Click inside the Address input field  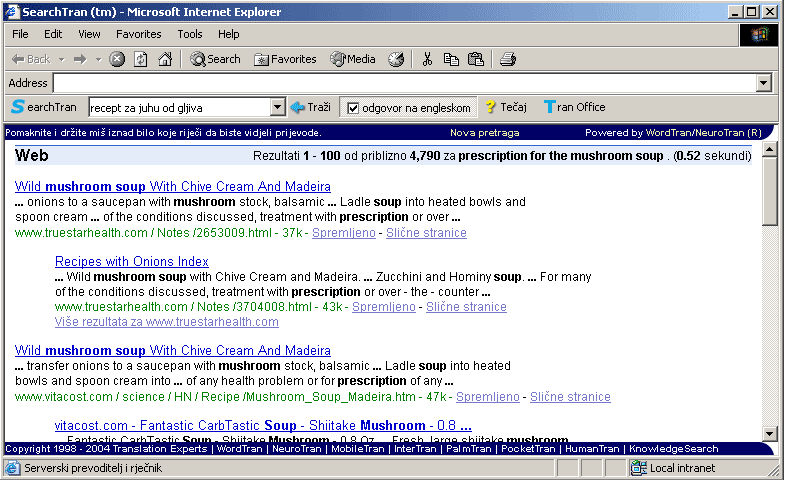(405, 83)
